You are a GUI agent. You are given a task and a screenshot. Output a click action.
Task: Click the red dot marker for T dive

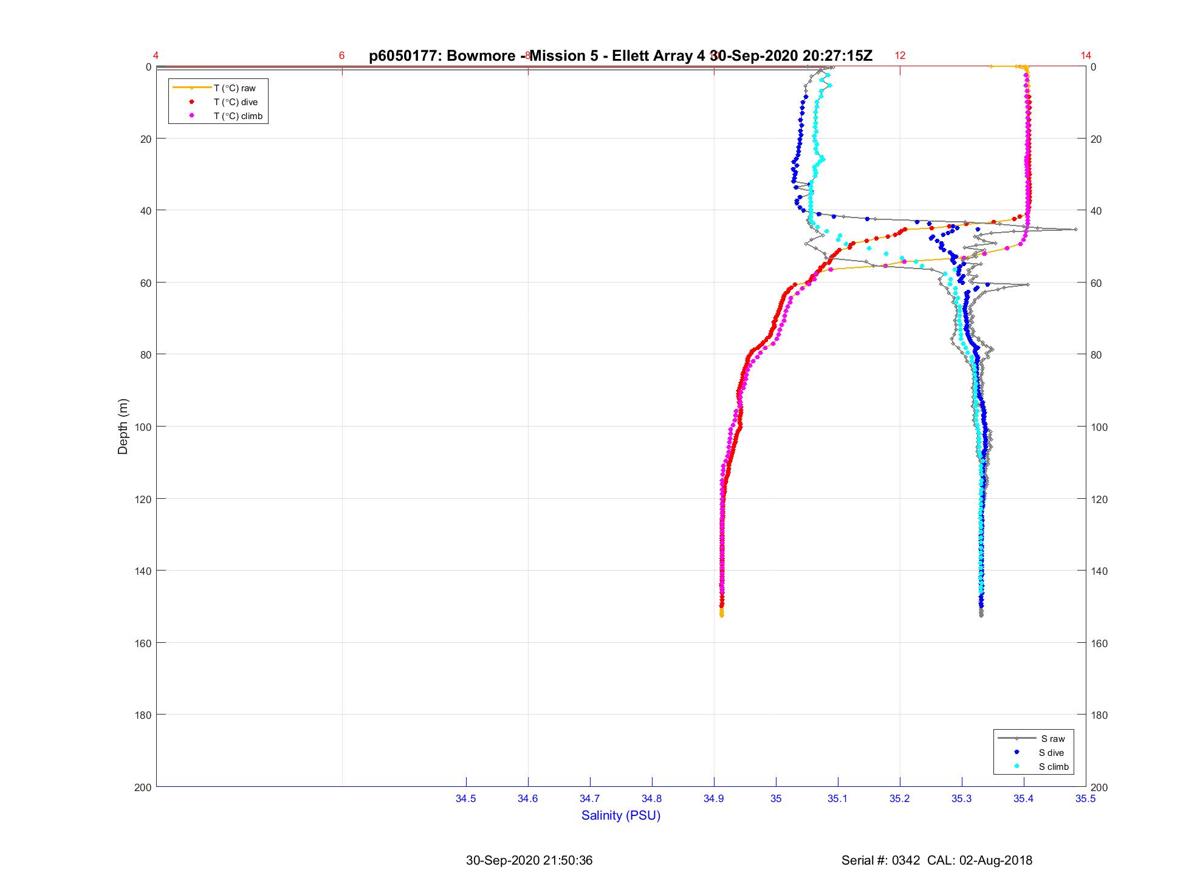pyautogui.click(x=191, y=103)
